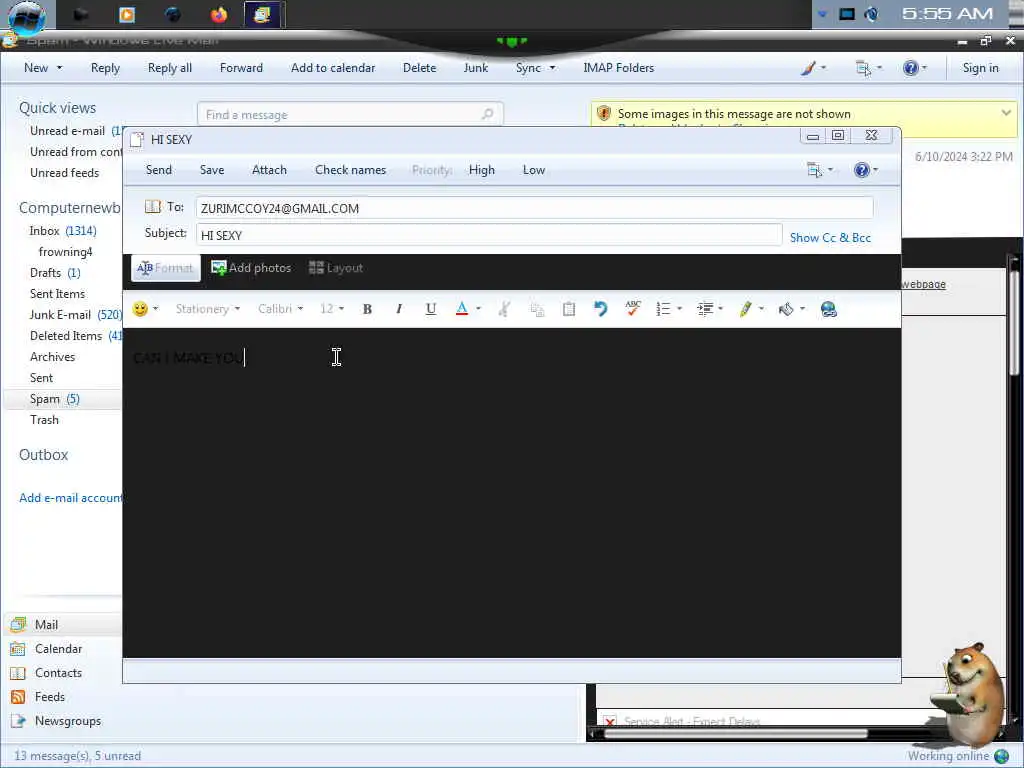Screen dimensions: 1024x768
Task: Click Junk in main toolbar
Action: pos(475,68)
